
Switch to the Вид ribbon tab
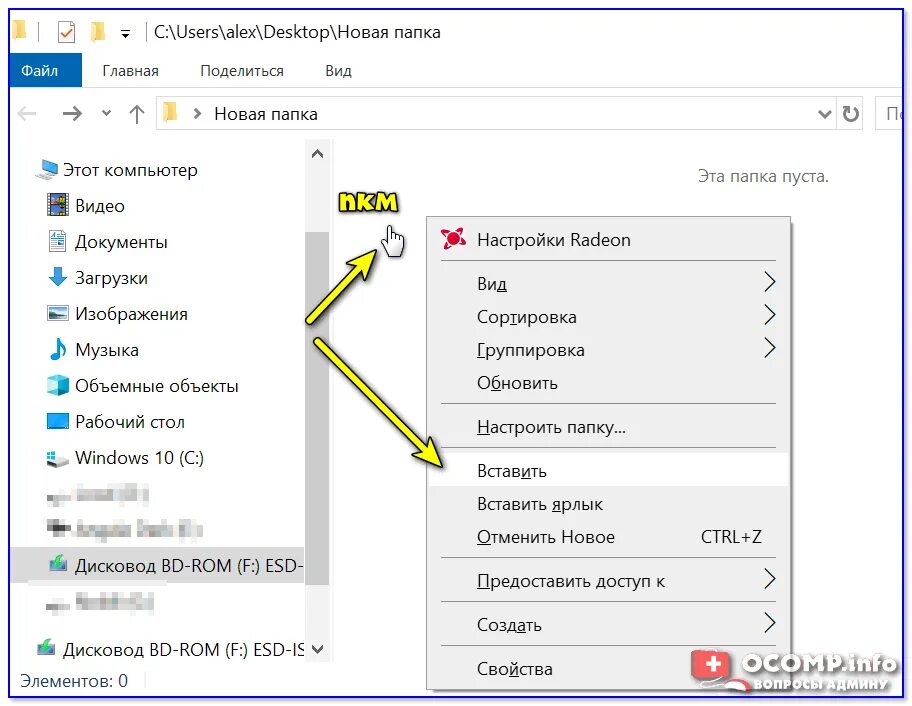click(x=339, y=71)
